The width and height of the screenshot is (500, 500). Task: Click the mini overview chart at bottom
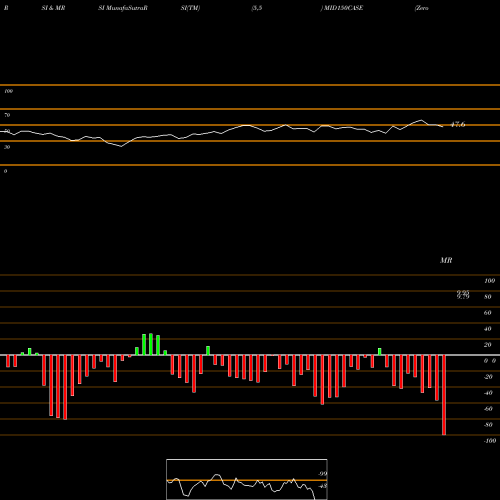coord(247,479)
